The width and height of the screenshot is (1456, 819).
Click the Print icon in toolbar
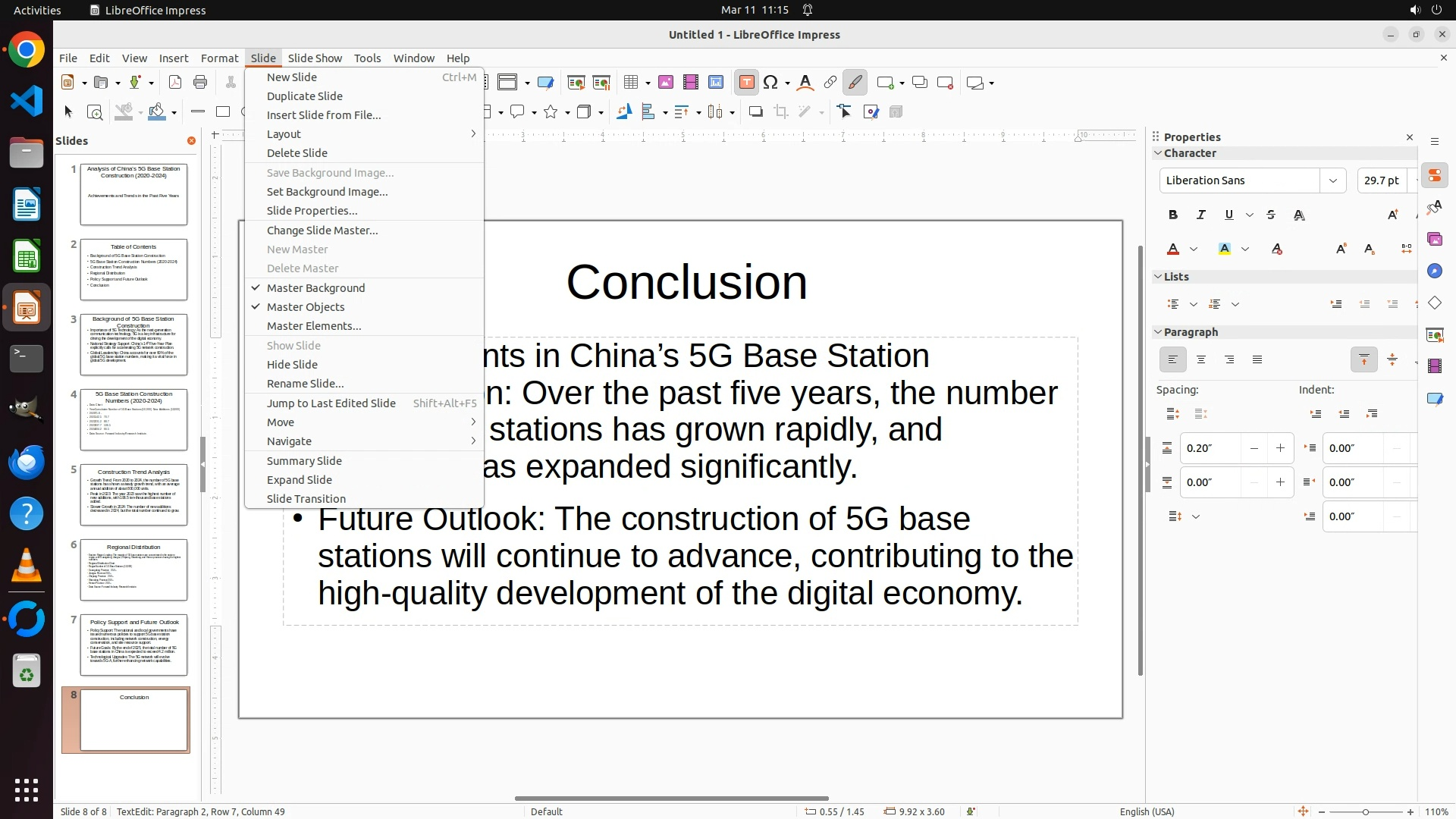pyautogui.click(x=200, y=83)
